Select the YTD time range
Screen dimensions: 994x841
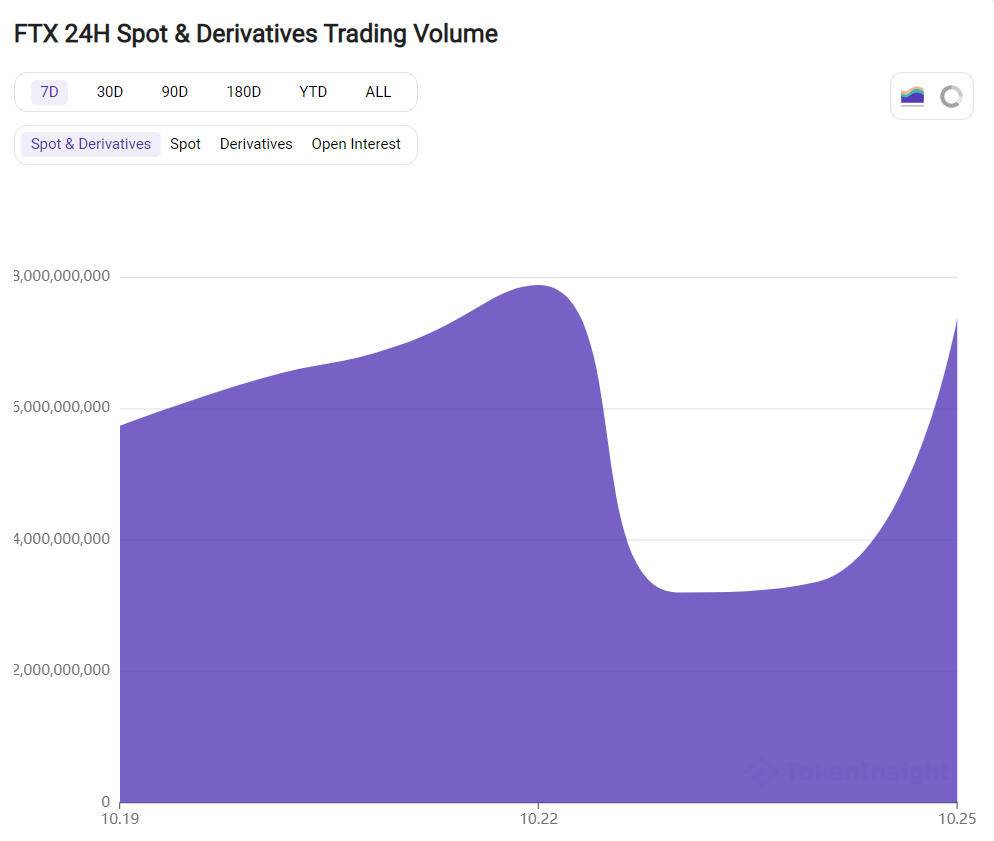pos(313,92)
